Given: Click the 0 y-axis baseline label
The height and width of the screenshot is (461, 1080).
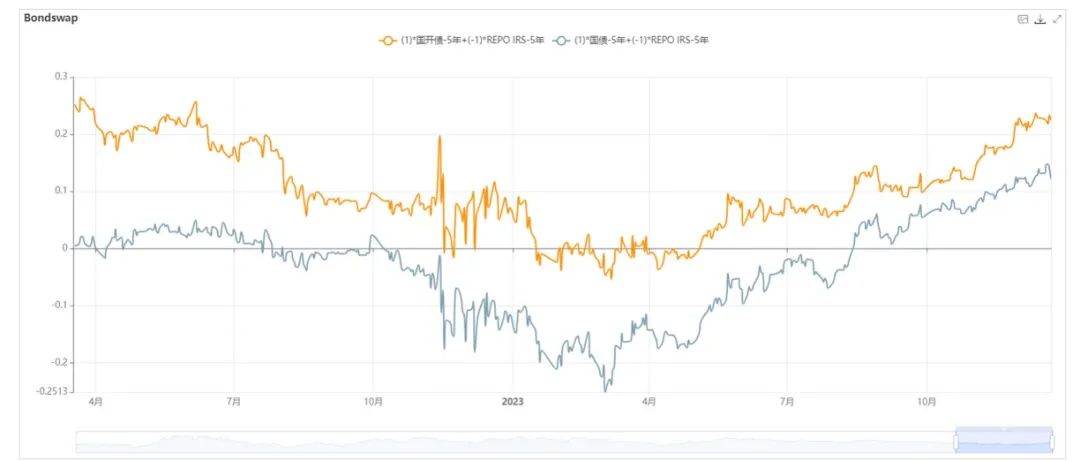Looking at the screenshot, I should pos(65,248).
